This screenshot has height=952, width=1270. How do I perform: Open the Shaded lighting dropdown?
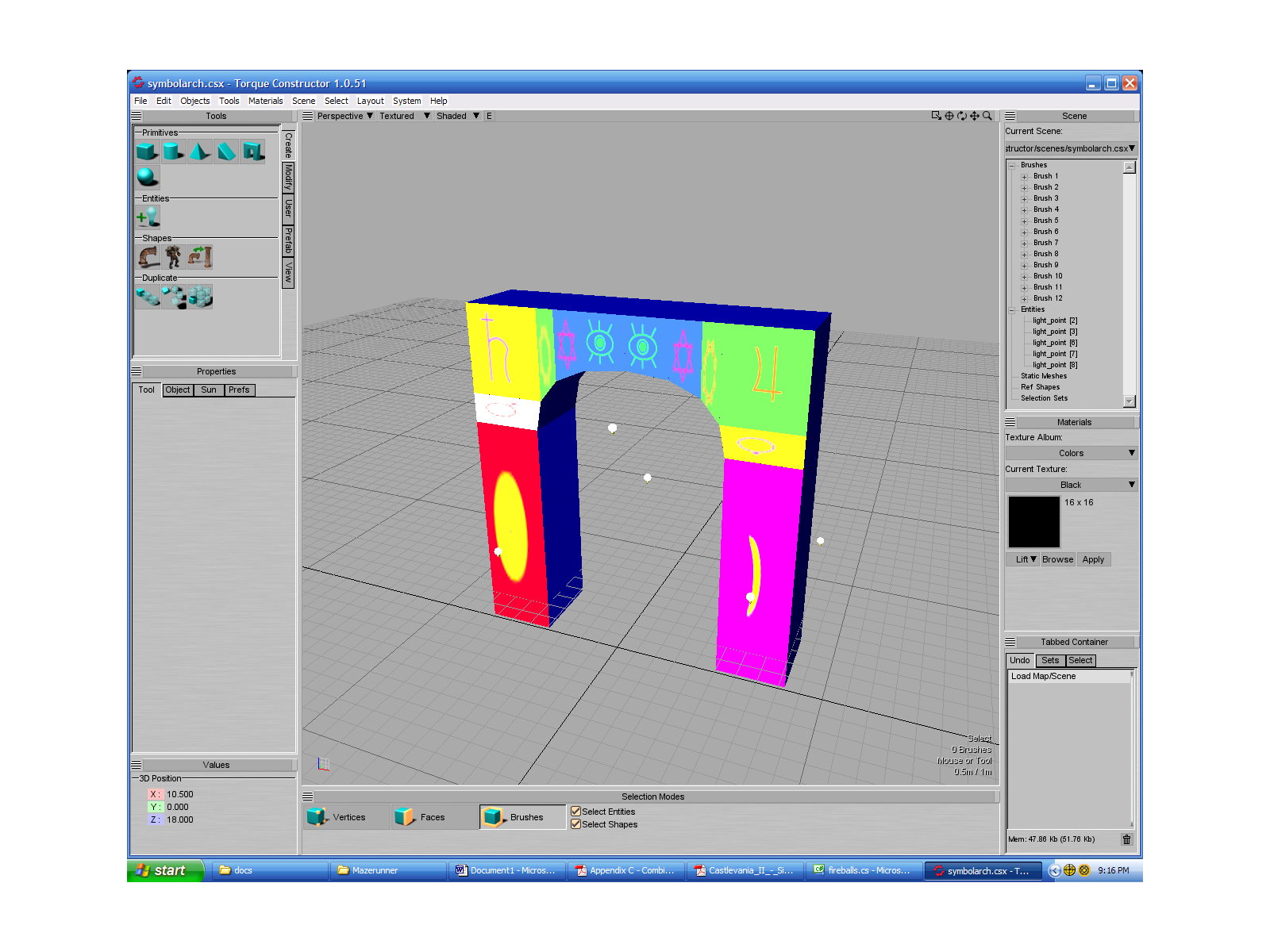pos(459,116)
